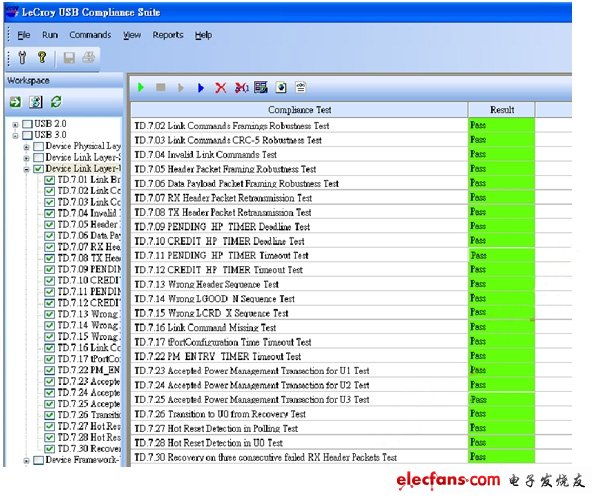Click the red X delete icon
Viewport: 600px width, 500px height.
click(x=221, y=88)
